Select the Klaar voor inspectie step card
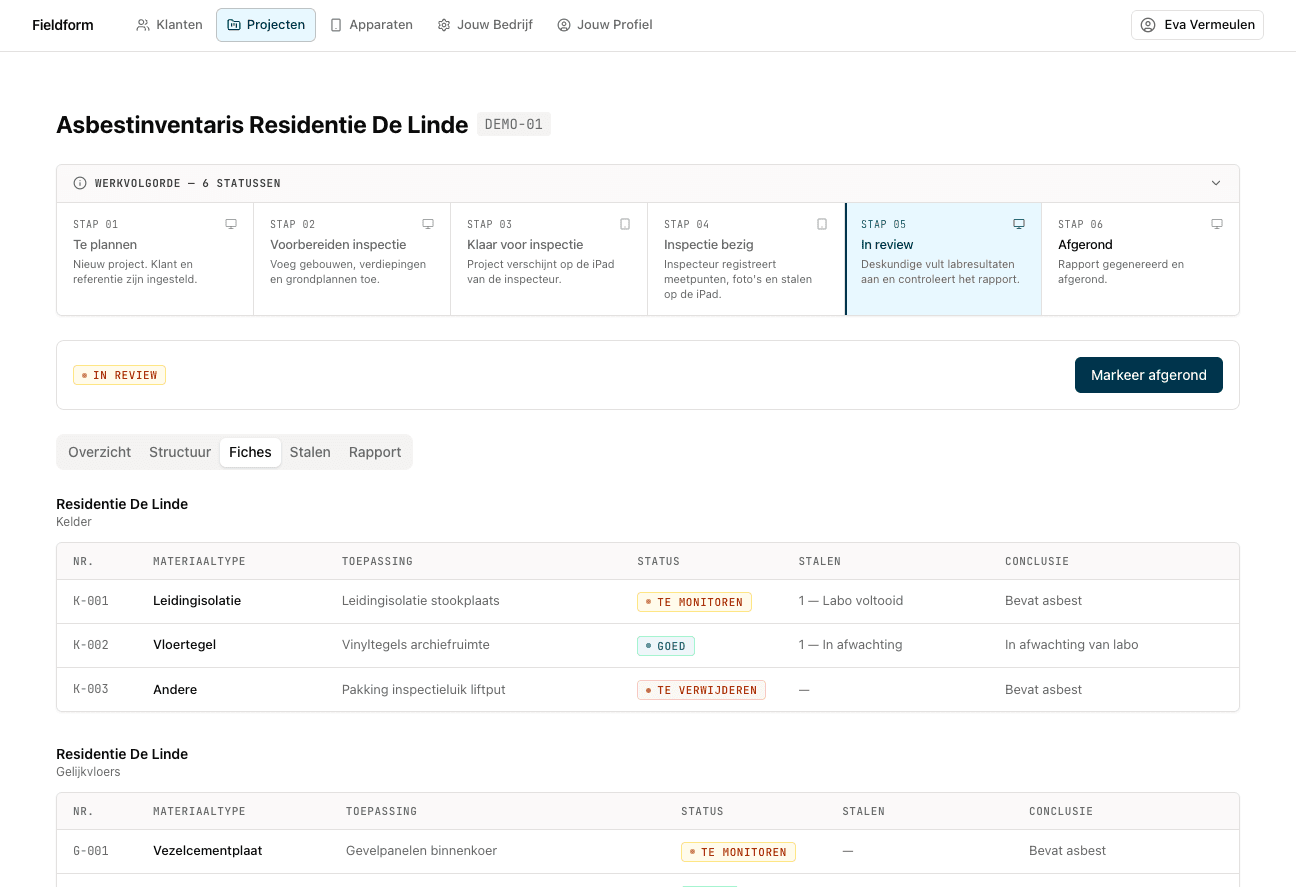1296x887 pixels. pyautogui.click(x=549, y=259)
